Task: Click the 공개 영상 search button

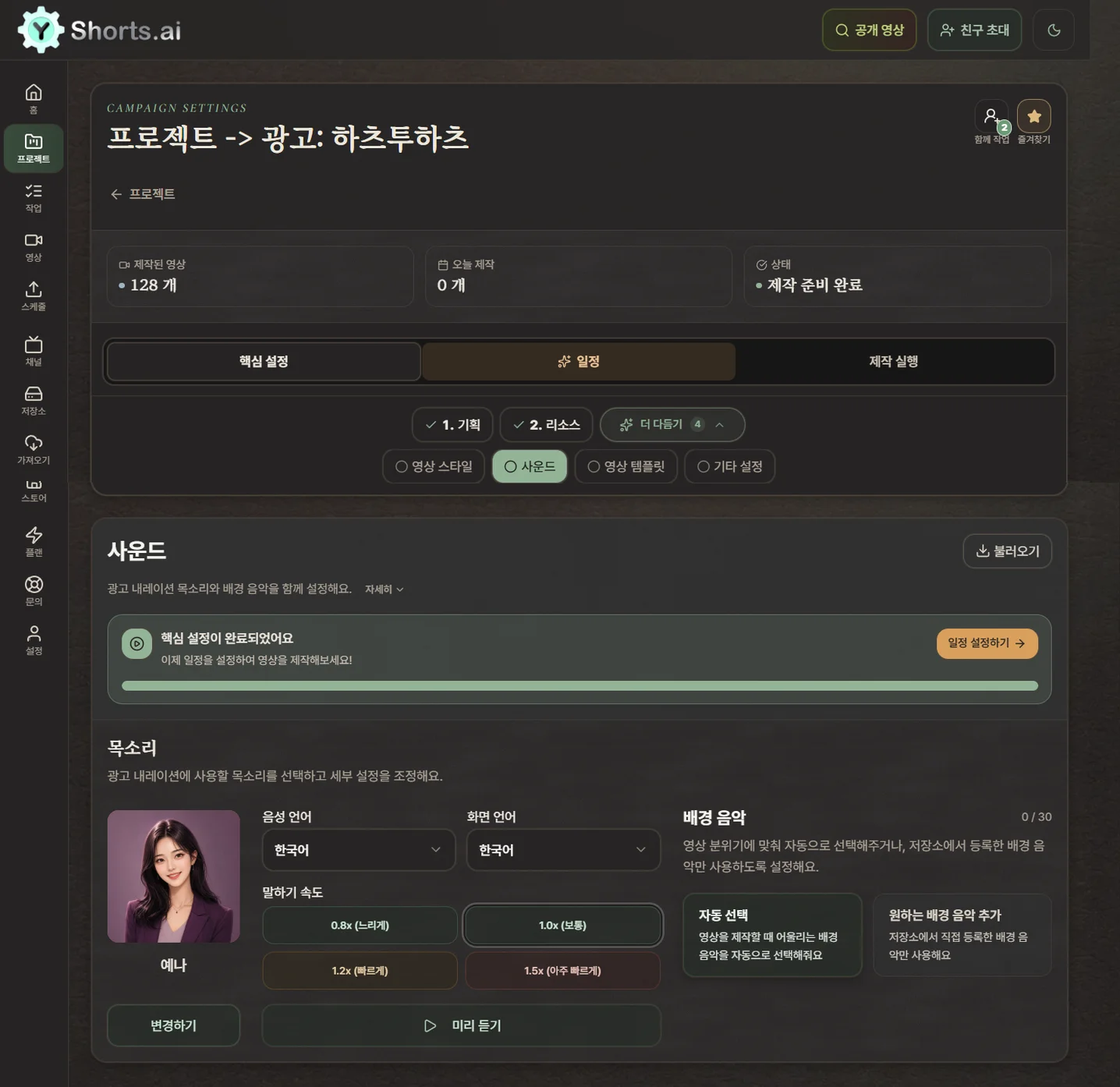Action: (869, 30)
